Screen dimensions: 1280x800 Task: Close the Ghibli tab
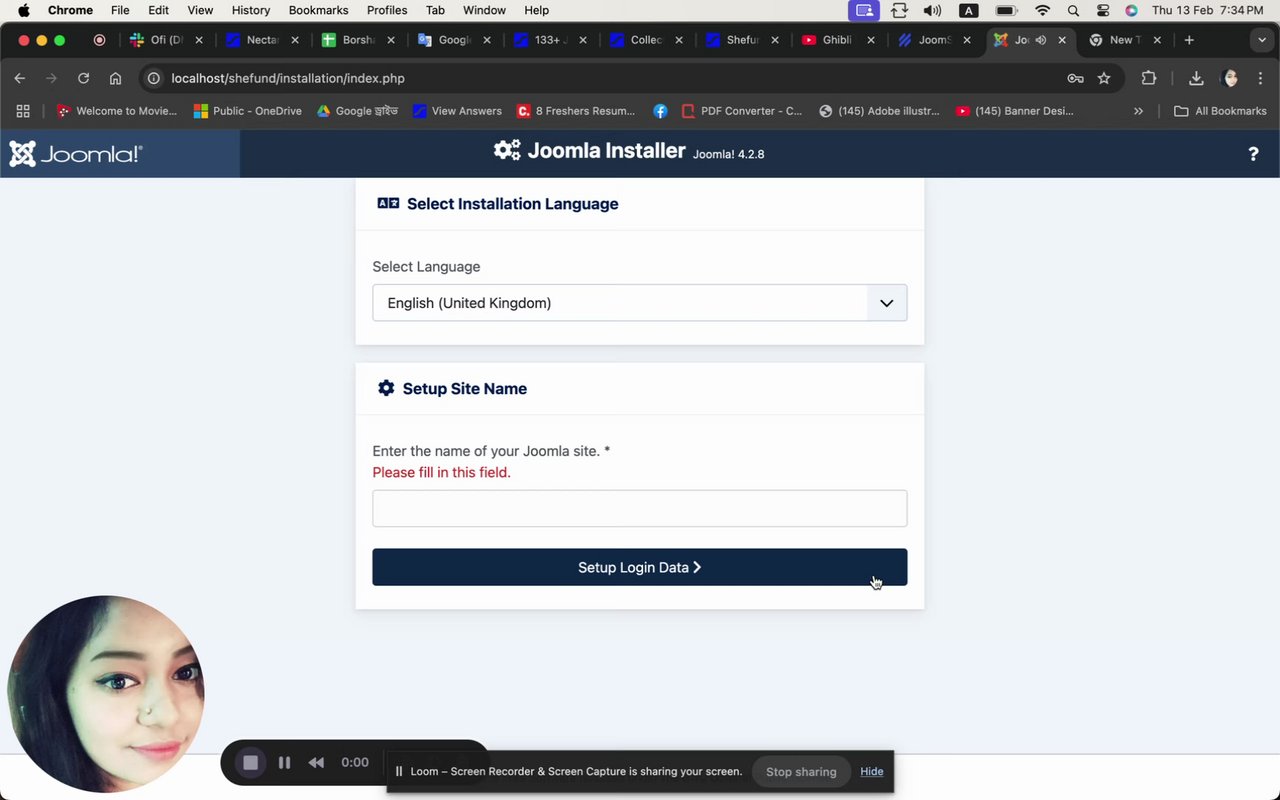click(871, 40)
